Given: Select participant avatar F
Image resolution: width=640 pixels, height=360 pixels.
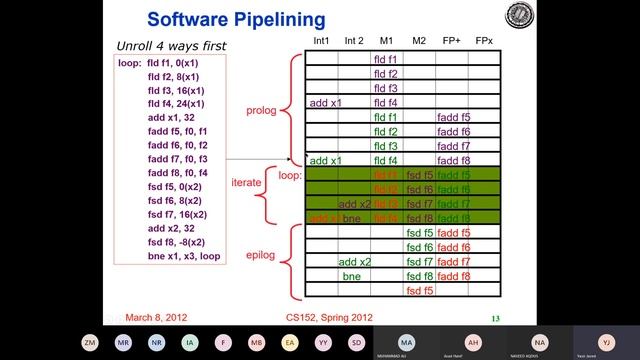Looking at the screenshot, I should pyautogui.click(x=223, y=342).
